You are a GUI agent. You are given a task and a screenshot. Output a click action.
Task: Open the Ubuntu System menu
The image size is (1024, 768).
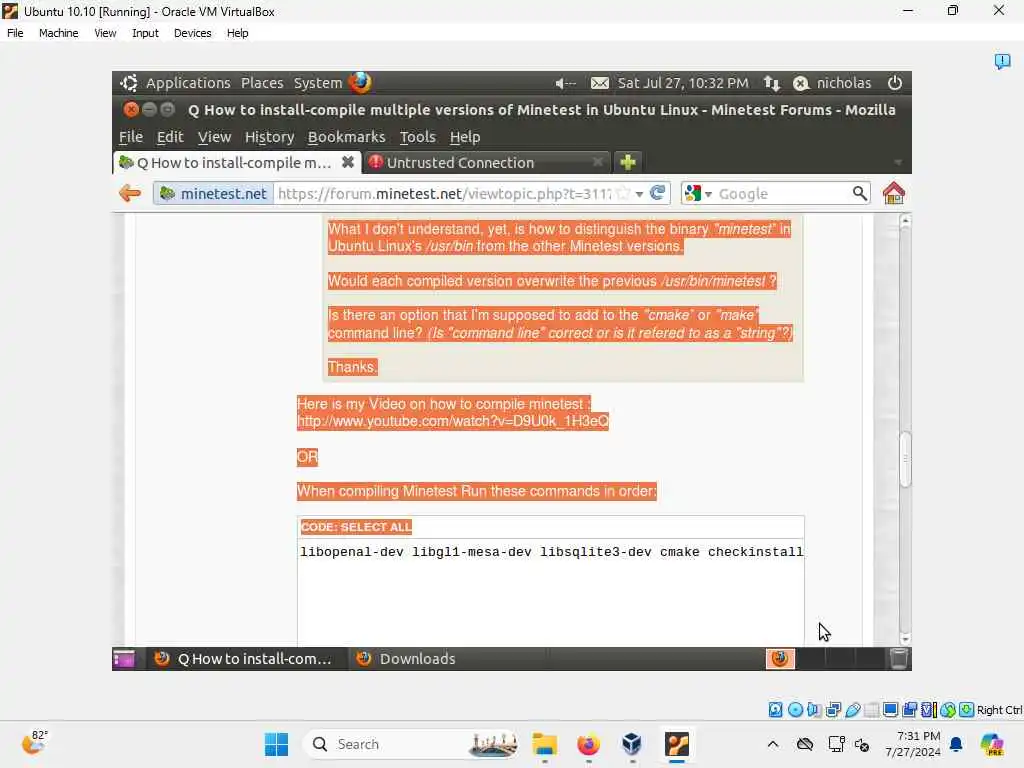pyautogui.click(x=317, y=83)
